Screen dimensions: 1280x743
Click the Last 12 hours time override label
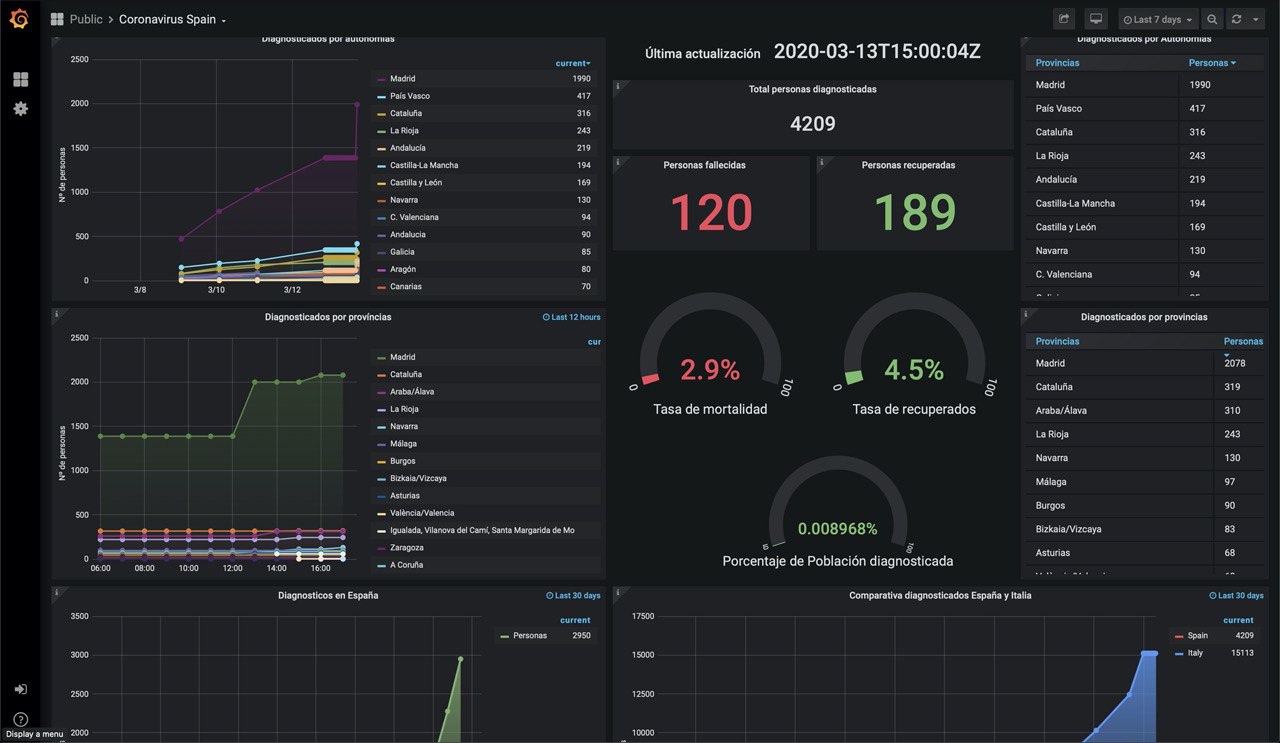[576, 317]
